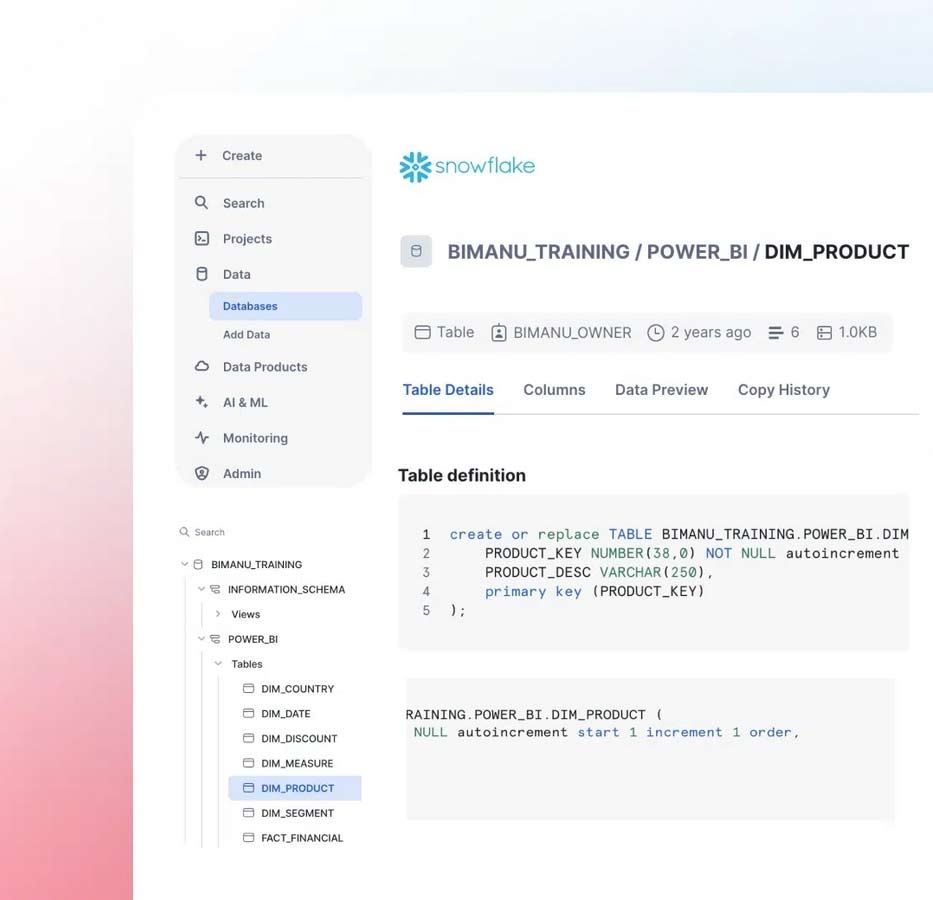Click 'primary key (PRODUCT_KEY)' code line
The height and width of the screenshot is (900, 933).
click(594, 591)
